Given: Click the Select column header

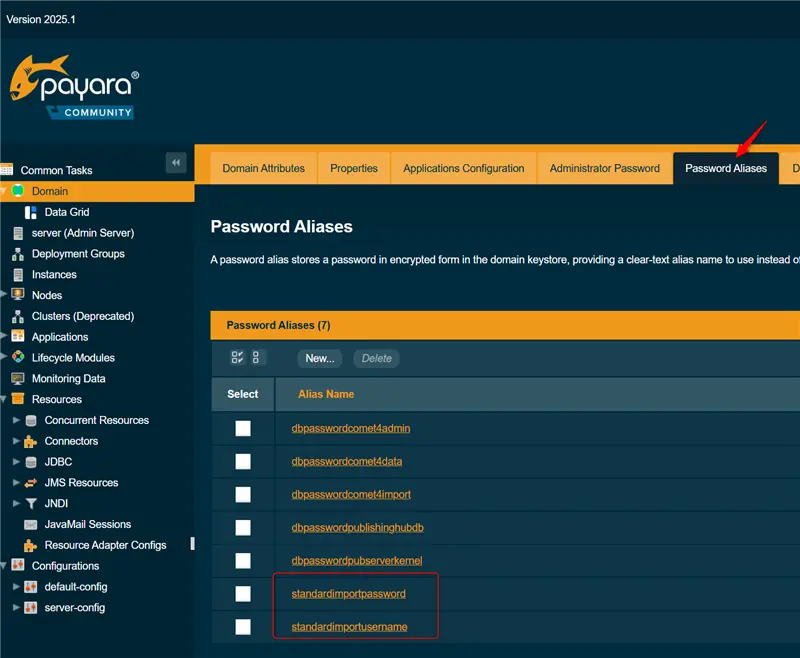Looking at the screenshot, I should [243, 394].
